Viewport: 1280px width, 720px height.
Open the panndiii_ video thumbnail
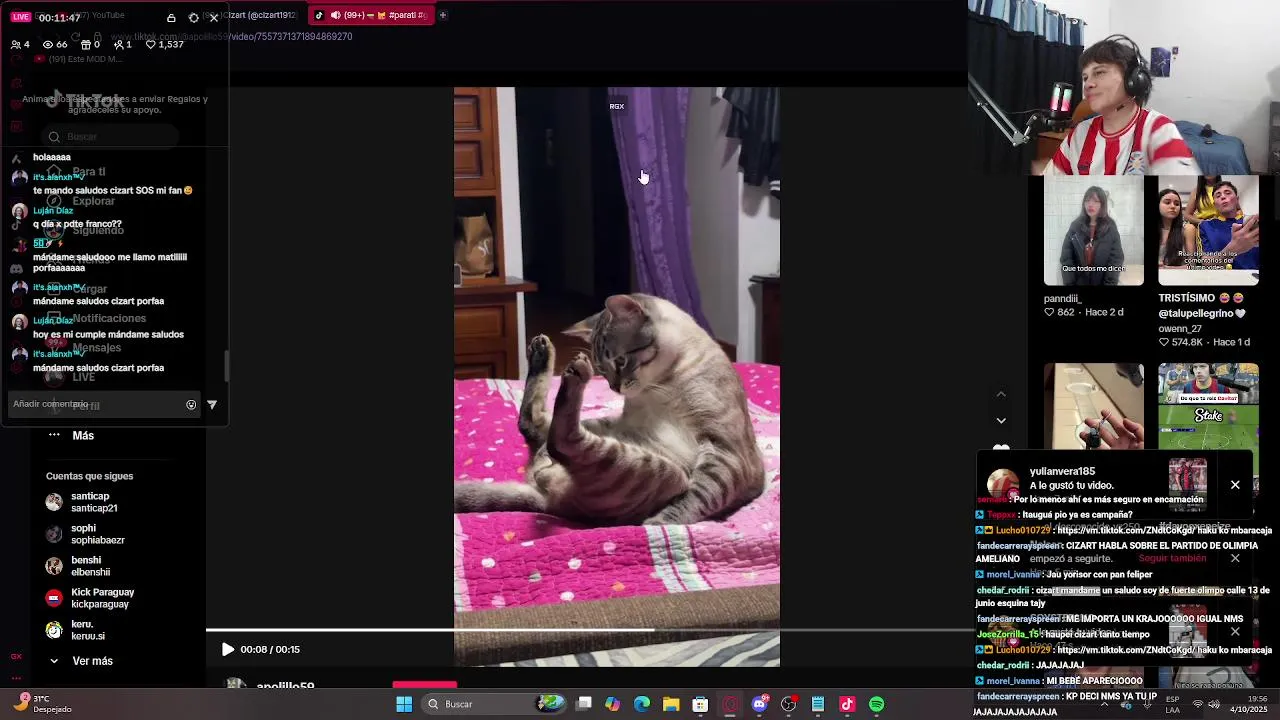click(1094, 231)
